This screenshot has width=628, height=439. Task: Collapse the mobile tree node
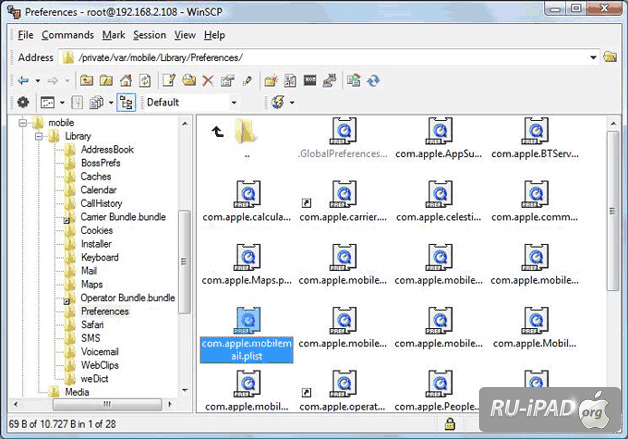click(x=23, y=123)
